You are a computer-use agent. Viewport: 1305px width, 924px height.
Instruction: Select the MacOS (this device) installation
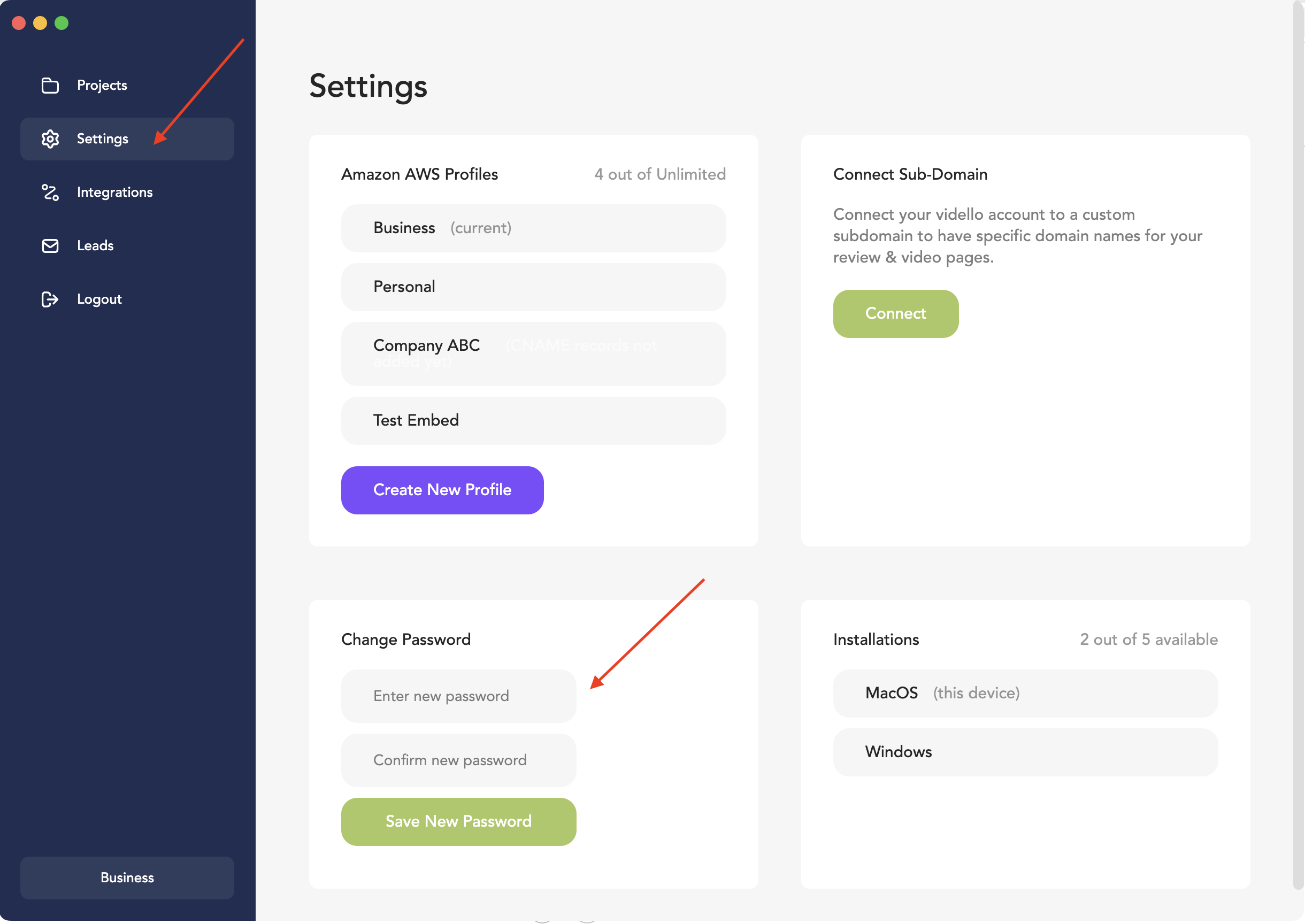pyautogui.click(x=1025, y=693)
